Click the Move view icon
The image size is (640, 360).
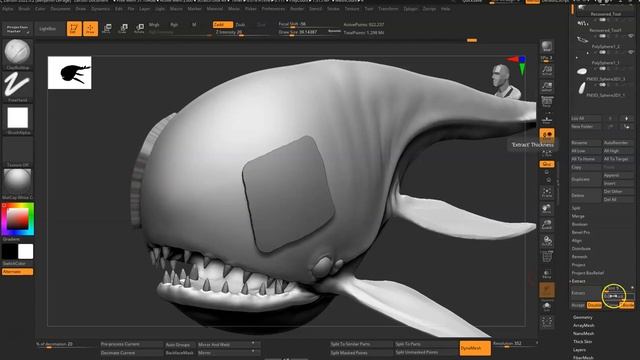[547, 209]
